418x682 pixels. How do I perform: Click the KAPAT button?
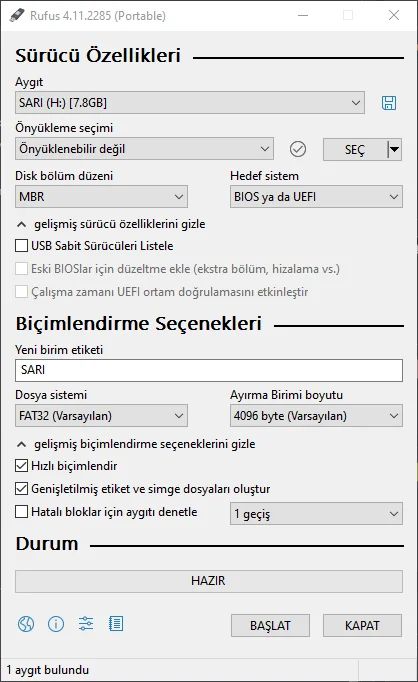click(362, 625)
